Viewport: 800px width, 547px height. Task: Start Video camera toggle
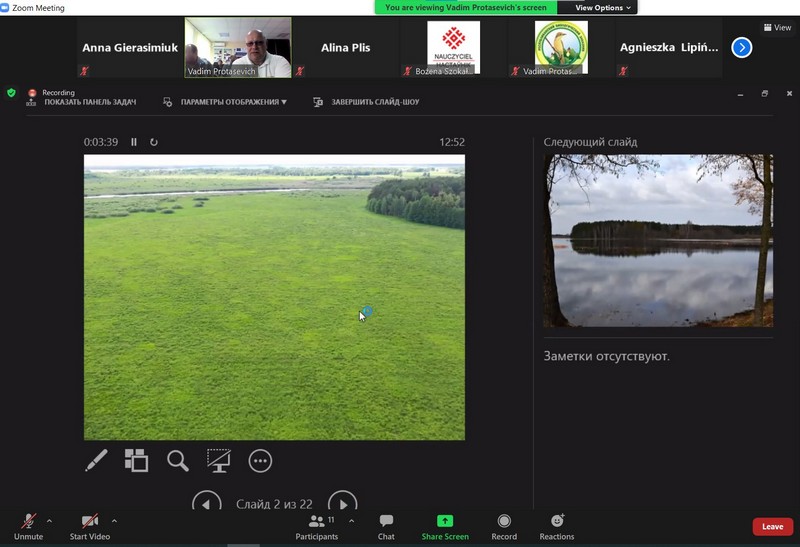click(90, 526)
